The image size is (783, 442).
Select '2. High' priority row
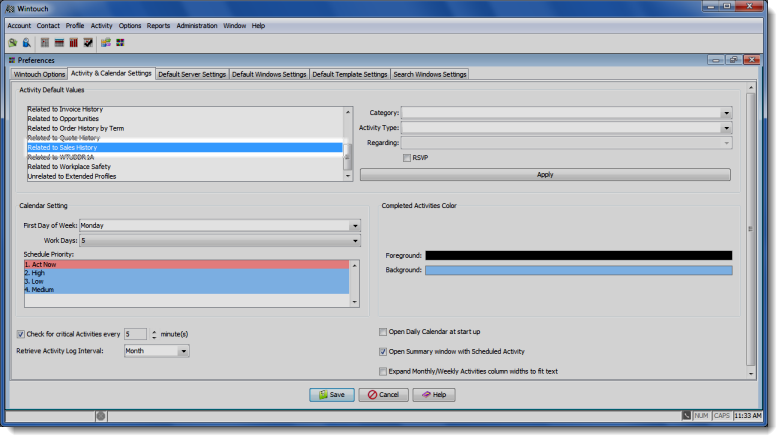187,273
